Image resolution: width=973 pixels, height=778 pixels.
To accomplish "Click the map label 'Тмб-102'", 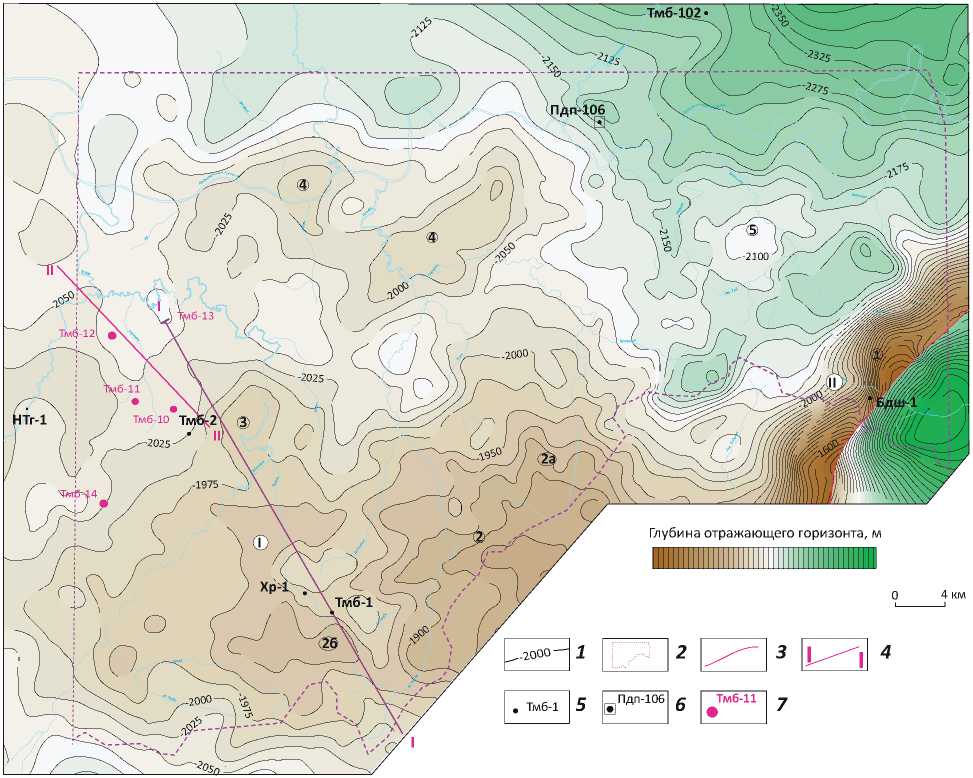I will pos(674,12).
